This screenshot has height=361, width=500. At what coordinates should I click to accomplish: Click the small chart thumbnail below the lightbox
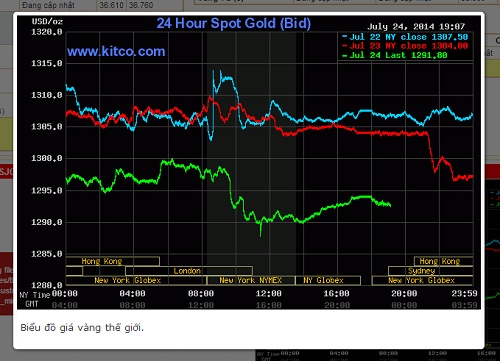tap(378, 355)
